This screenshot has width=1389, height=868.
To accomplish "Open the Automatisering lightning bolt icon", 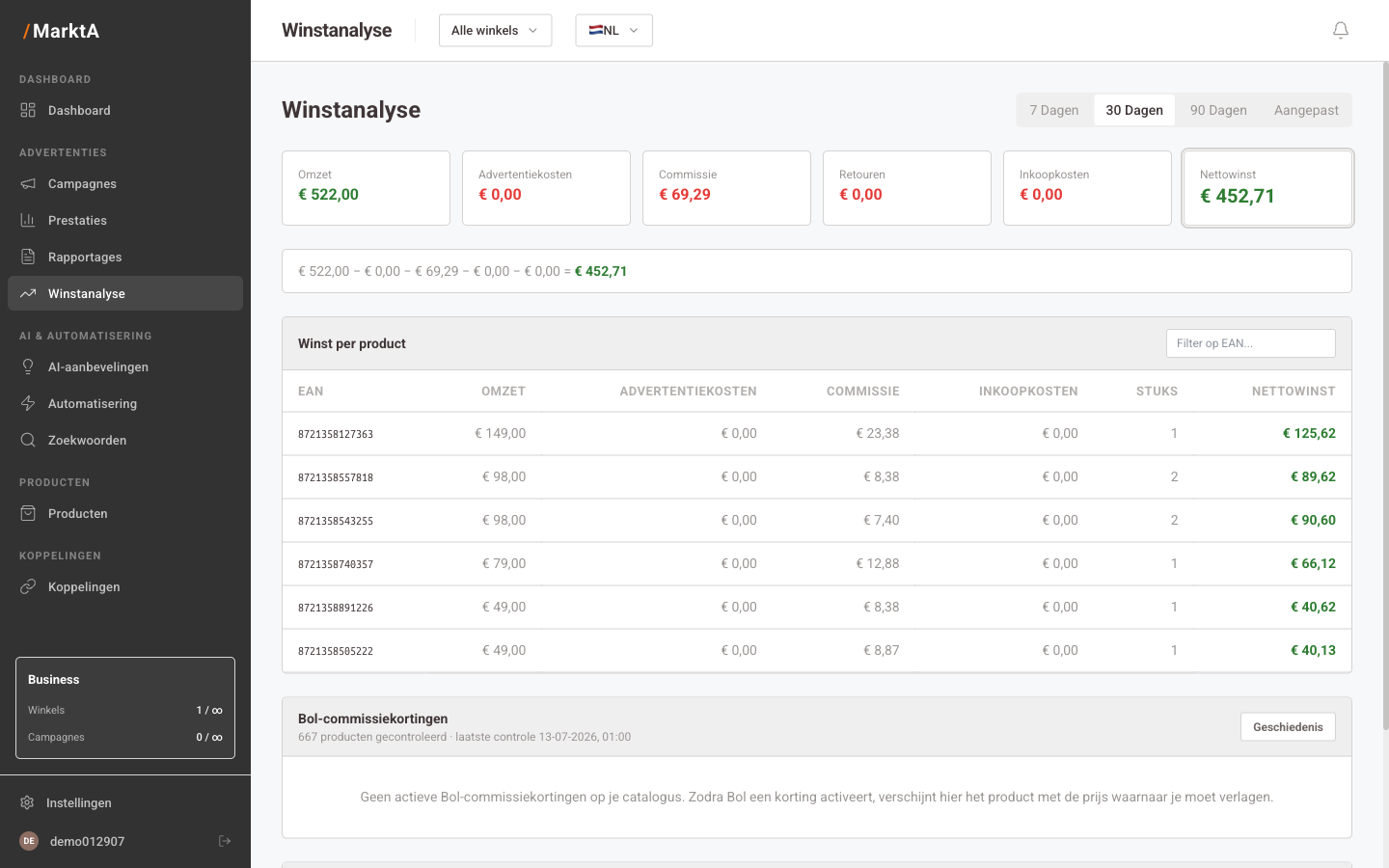I will click(x=28, y=403).
